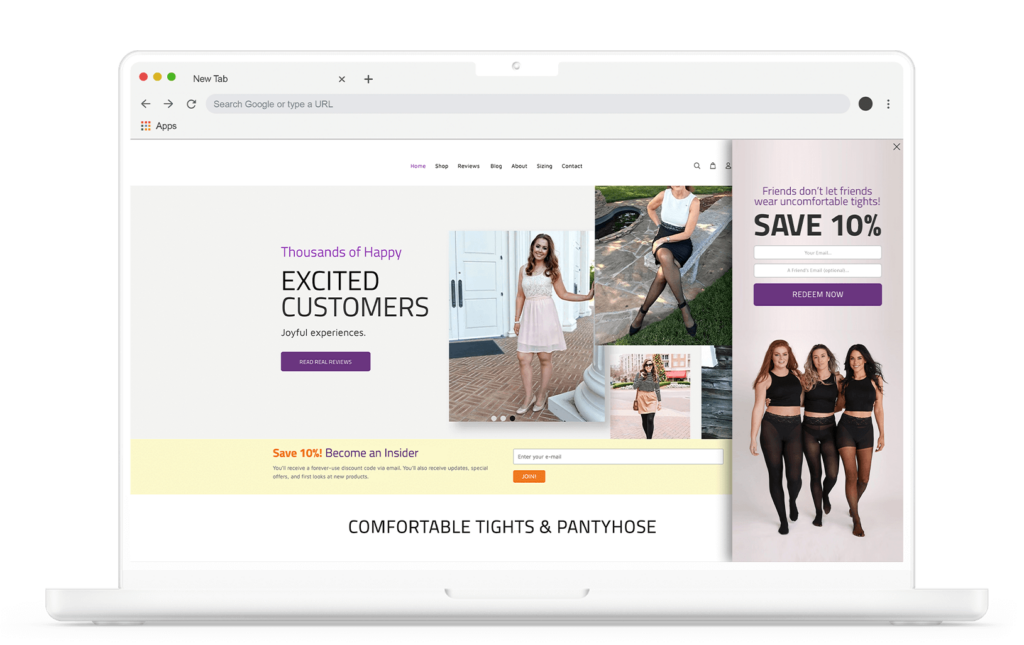Submit the newsletter with the JOIN! button
The height and width of the screenshot is (645, 1024).
pos(528,476)
